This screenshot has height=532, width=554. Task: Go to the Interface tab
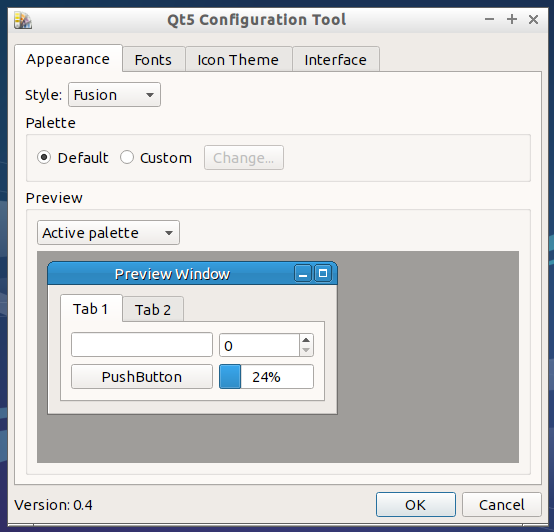coord(336,59)
